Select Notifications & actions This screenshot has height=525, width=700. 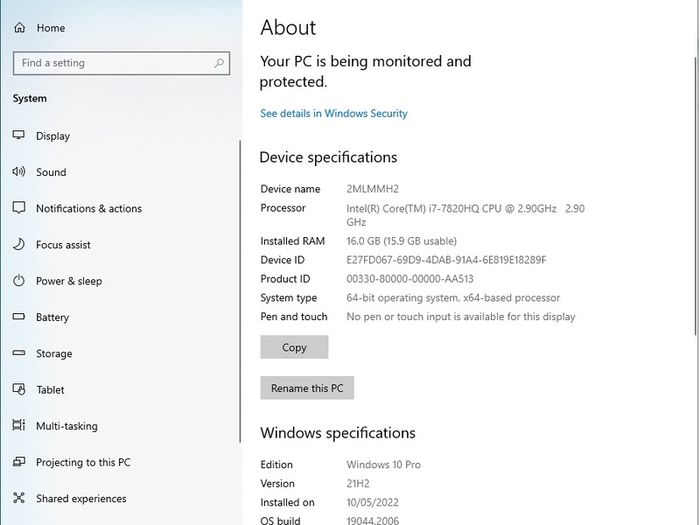click(x=89, y=208)
